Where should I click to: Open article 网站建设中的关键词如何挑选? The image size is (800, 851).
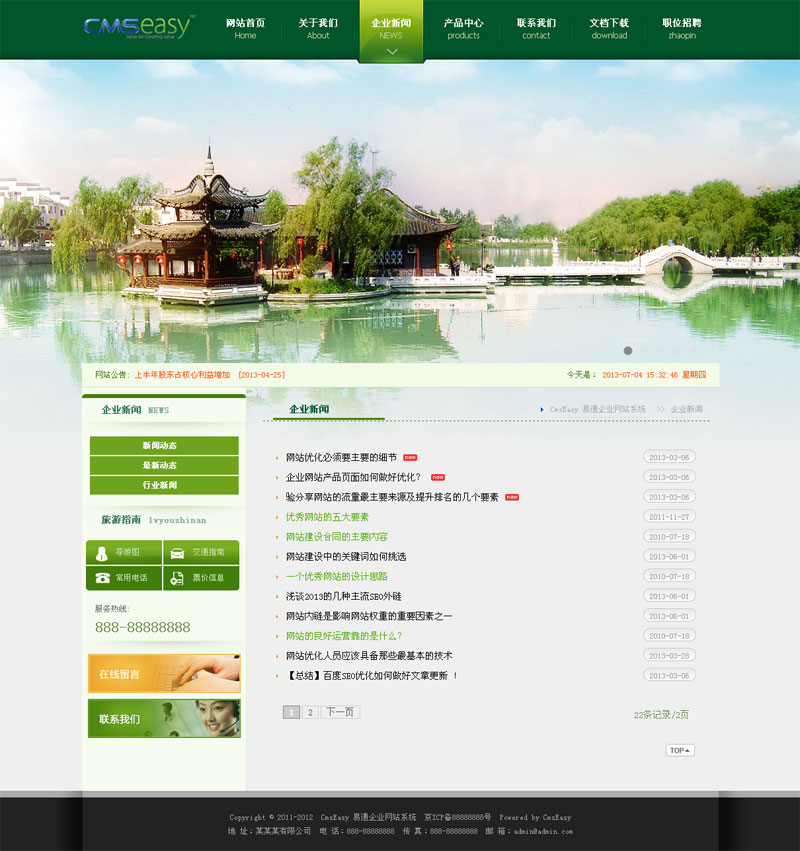point(346,556)
